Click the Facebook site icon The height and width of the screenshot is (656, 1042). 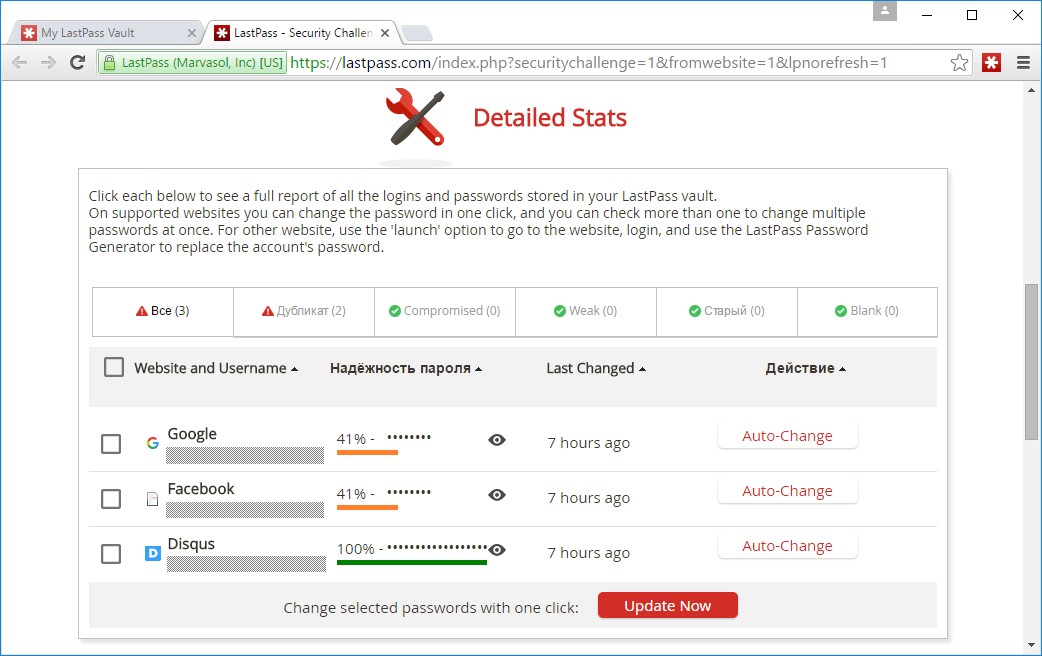[x=152, y=497]
